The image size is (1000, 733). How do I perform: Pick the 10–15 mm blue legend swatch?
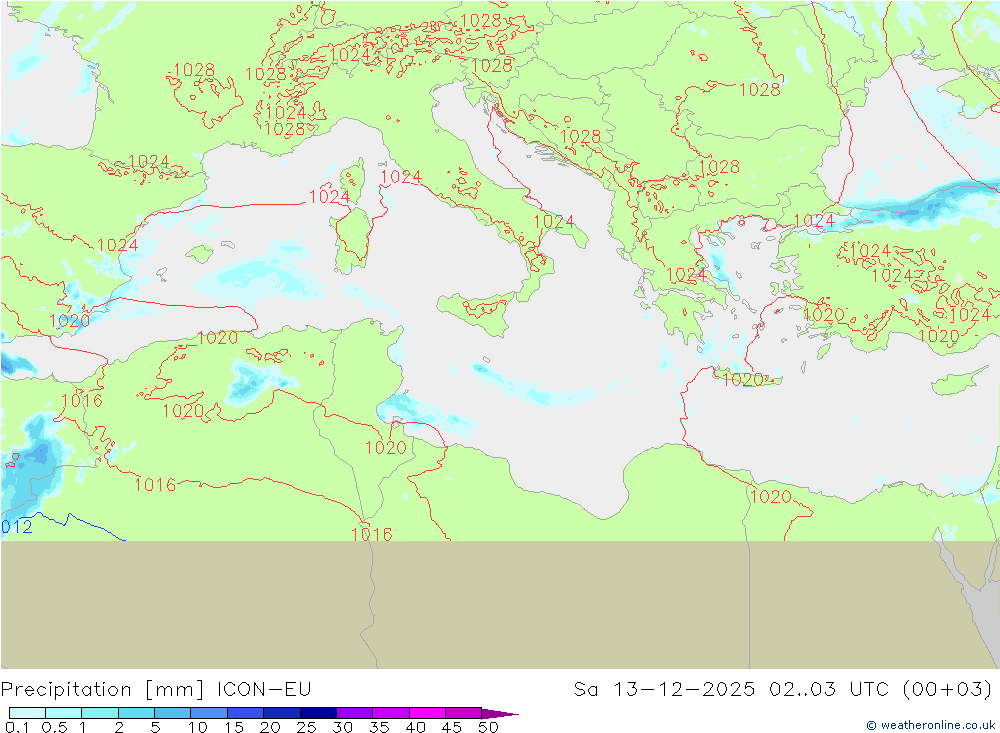coord(209,713)
